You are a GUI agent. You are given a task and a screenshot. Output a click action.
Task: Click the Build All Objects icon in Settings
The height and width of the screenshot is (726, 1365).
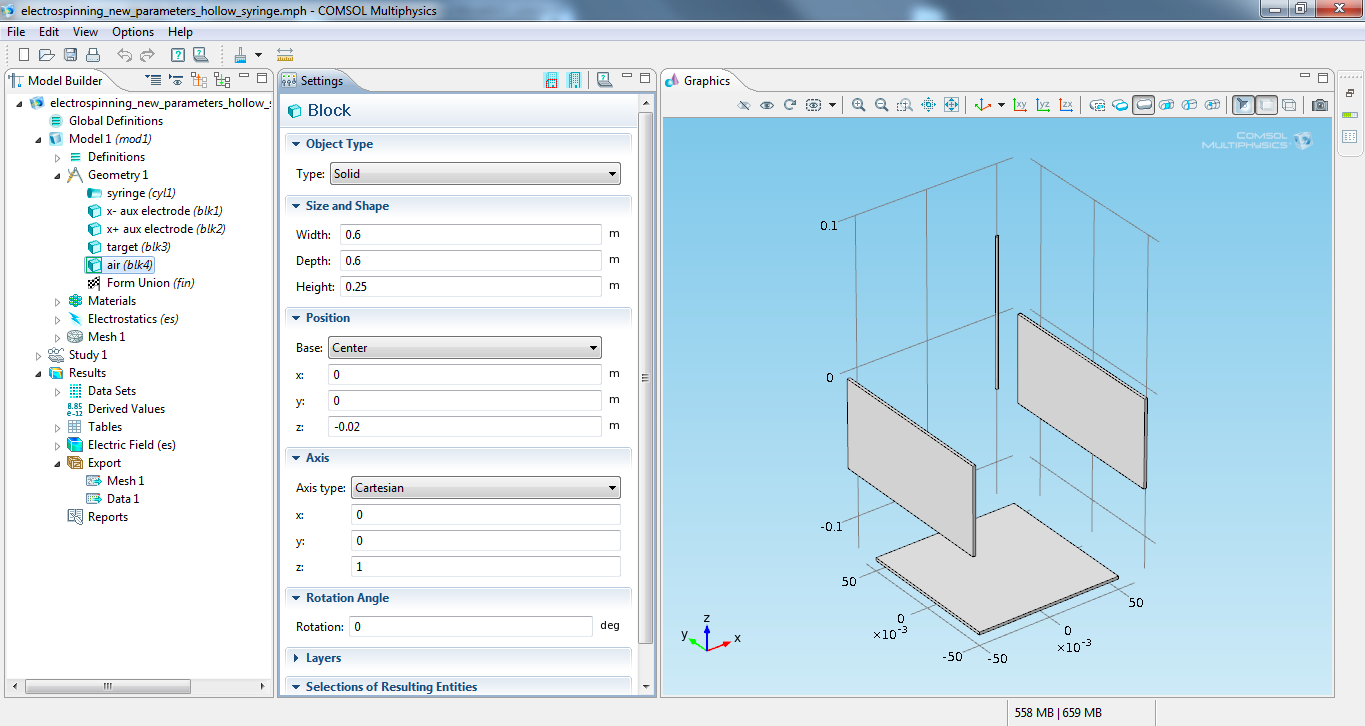tap(574, 81)
